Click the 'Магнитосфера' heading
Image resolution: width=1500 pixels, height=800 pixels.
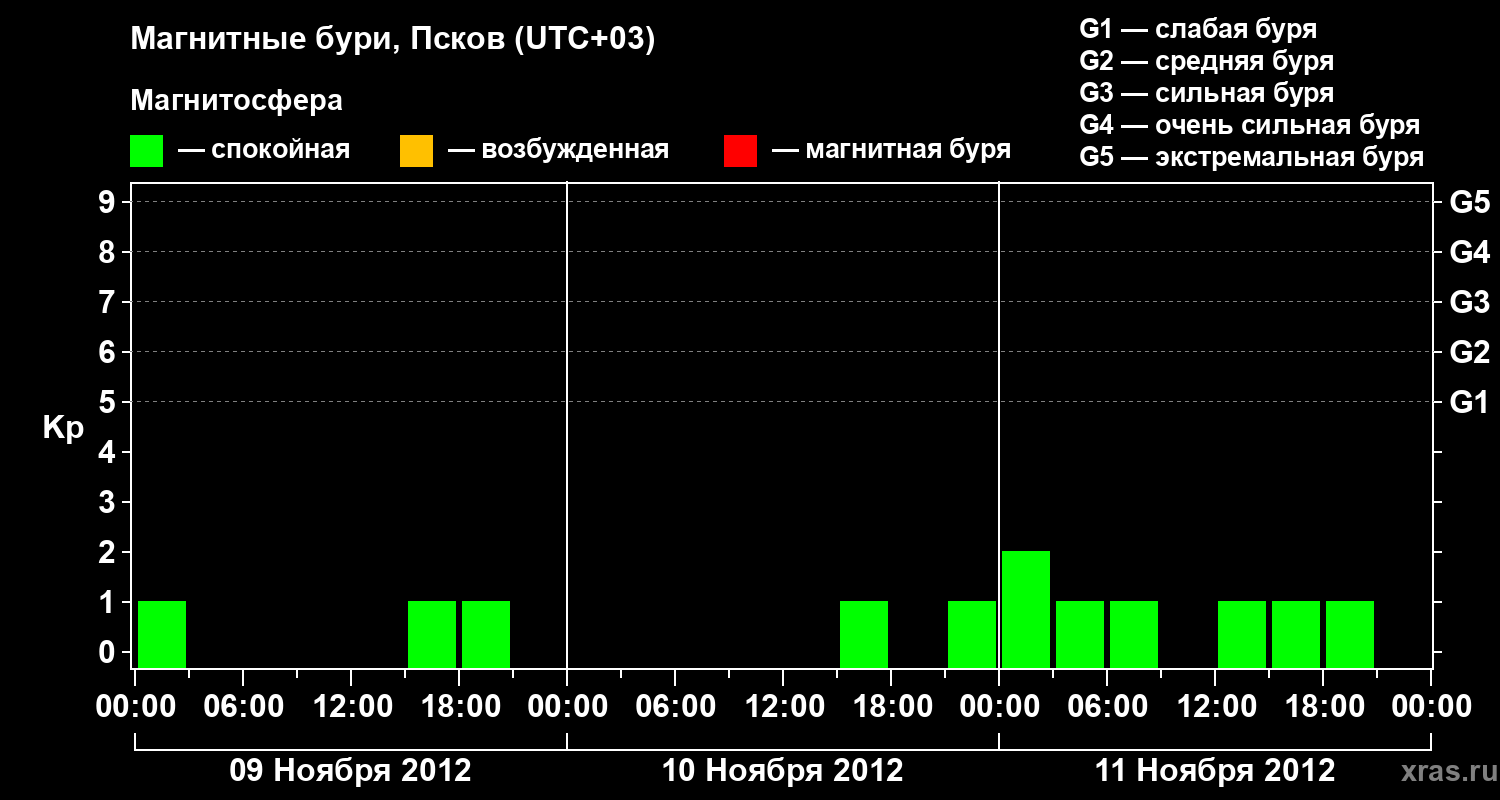(237, 102)
